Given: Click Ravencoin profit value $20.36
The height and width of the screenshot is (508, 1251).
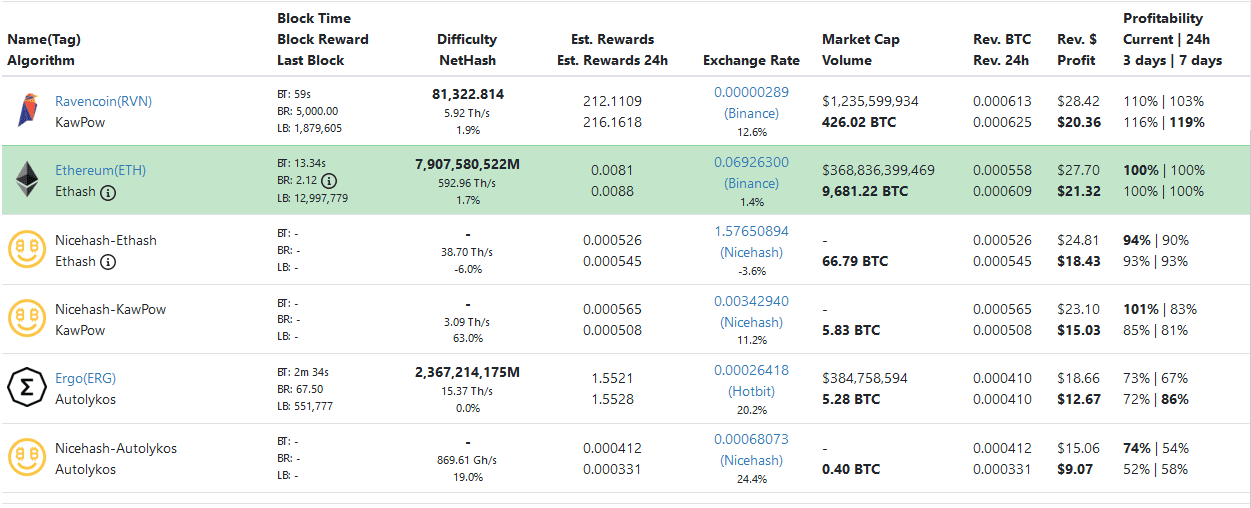Looking at the screenshot, I should [x=1079, y=122].
